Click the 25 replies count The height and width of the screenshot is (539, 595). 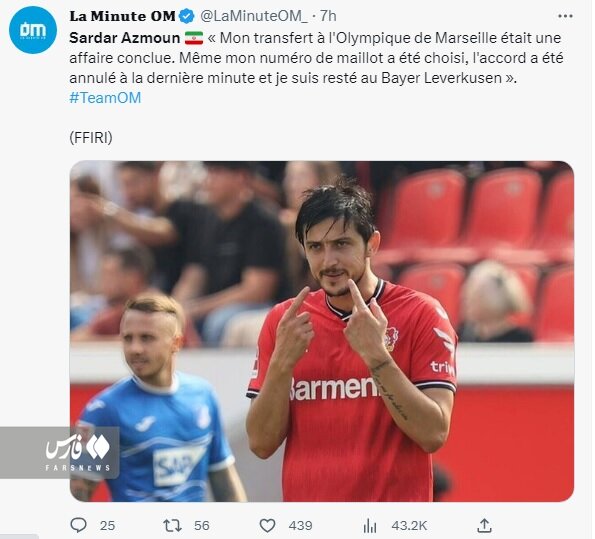(107, 526)
